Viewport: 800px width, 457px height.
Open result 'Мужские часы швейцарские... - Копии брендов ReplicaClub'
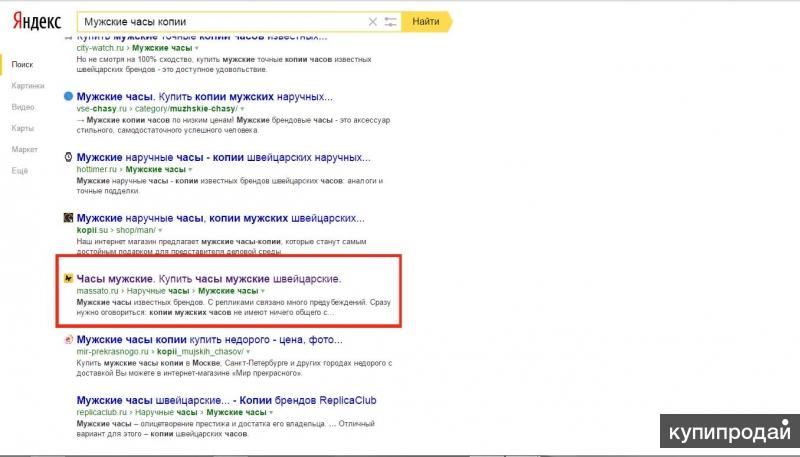tap(227, 400)
